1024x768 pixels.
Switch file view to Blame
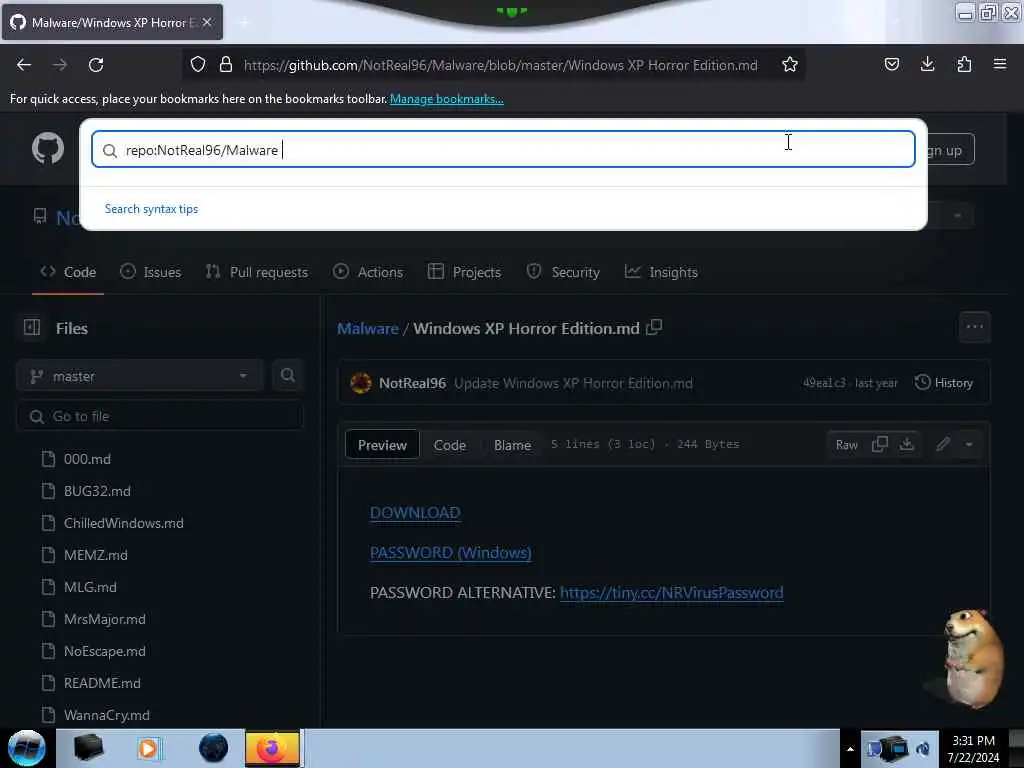(x=512, y=445)
